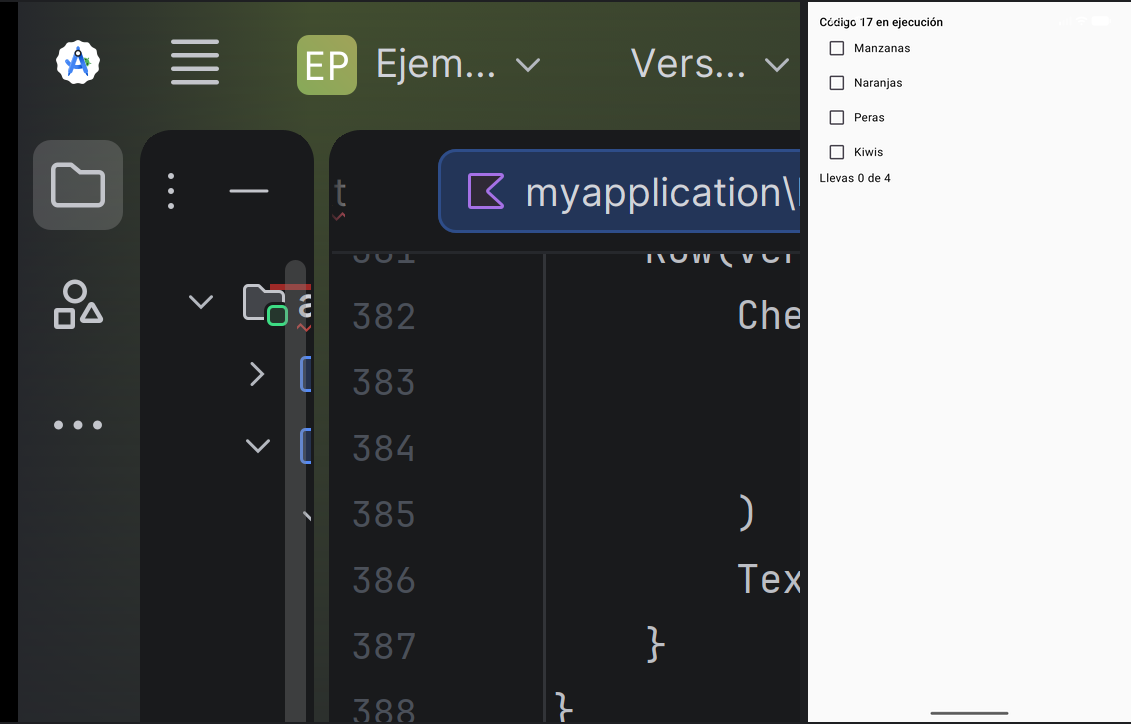1131x724 pixels.
Task: Click line number 382 in gutter
Action: [384, 317]
